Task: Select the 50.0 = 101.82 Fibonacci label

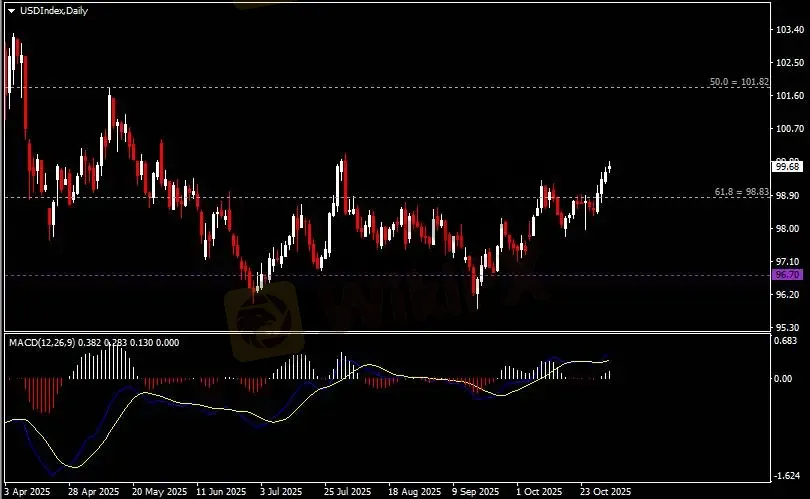Action: click(x=739, y=82)
